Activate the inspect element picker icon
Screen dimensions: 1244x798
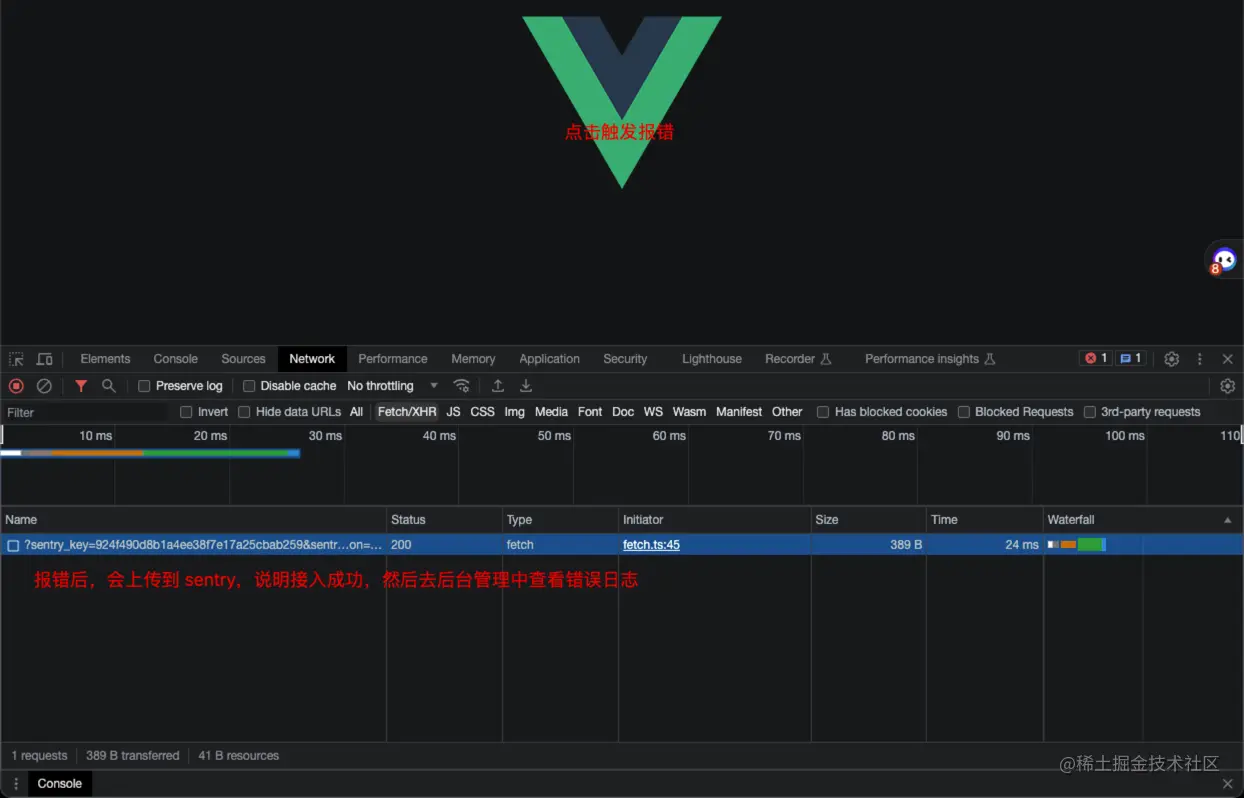[x=17, y=359]
